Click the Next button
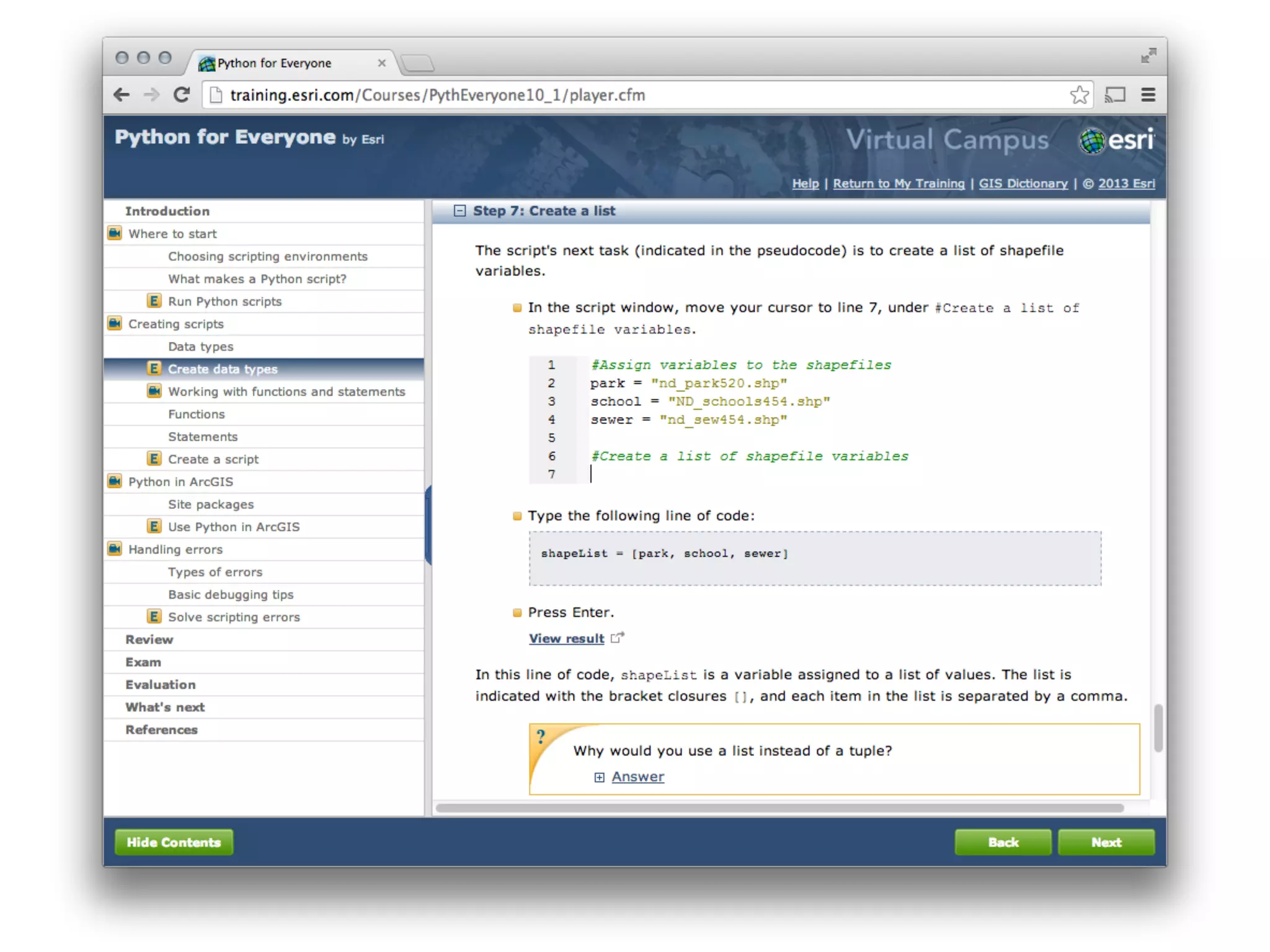Image resolution: width=1270 pixels, height=952 pixels. [1106, 842]
